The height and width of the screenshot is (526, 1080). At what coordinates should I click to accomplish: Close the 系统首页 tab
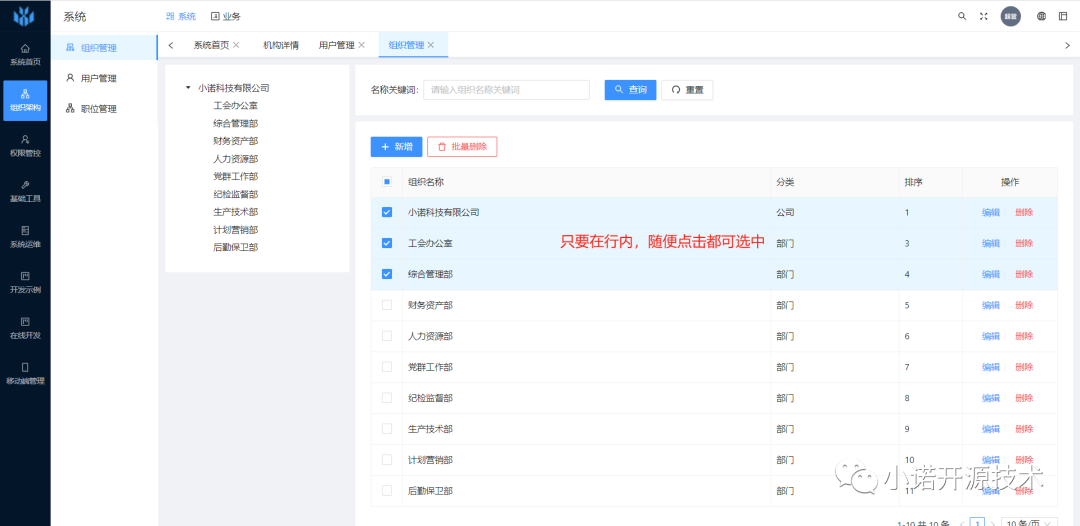pyautogui.click(x=236, y=45)
